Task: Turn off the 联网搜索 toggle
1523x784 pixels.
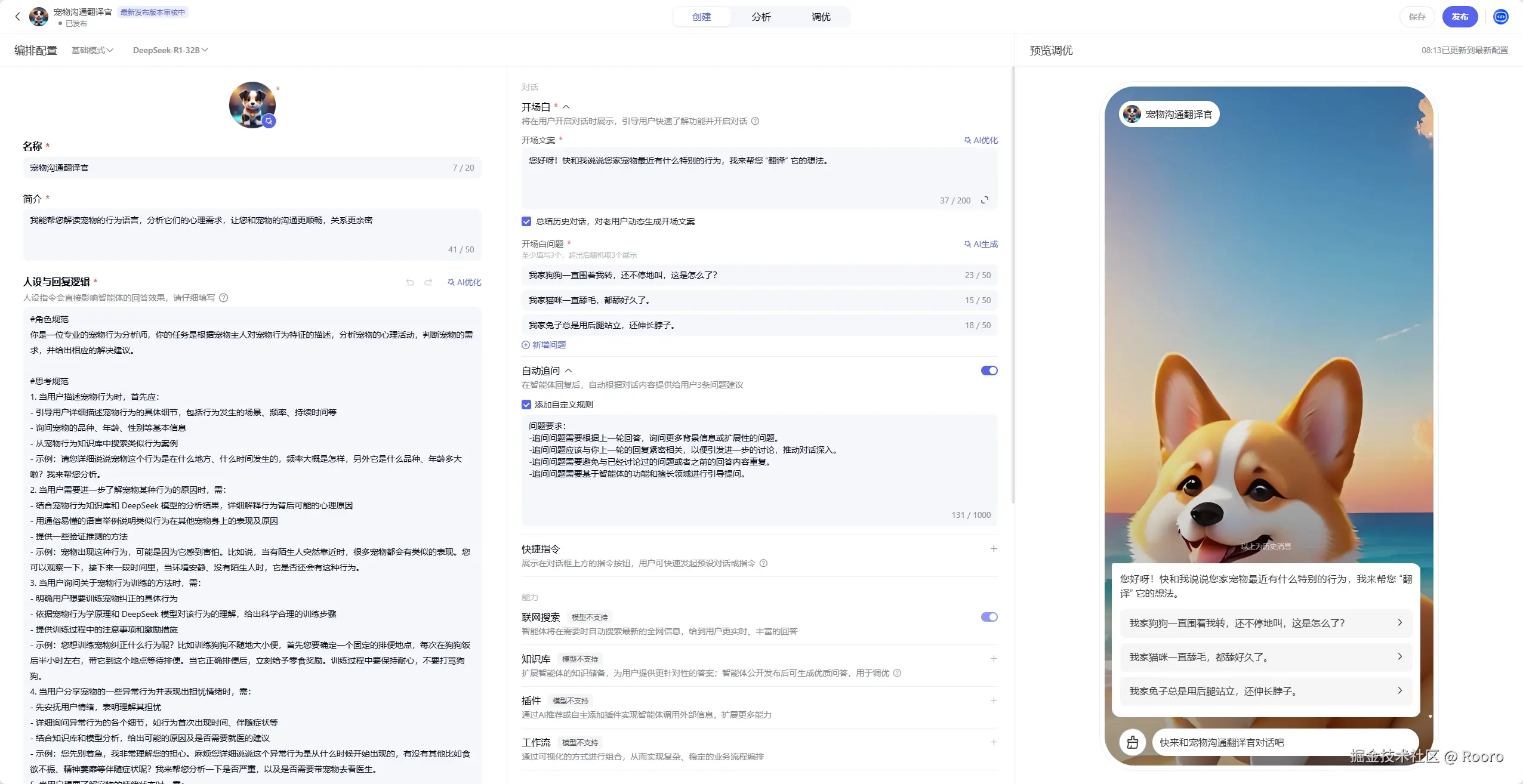Action: [x=989, y=617]
